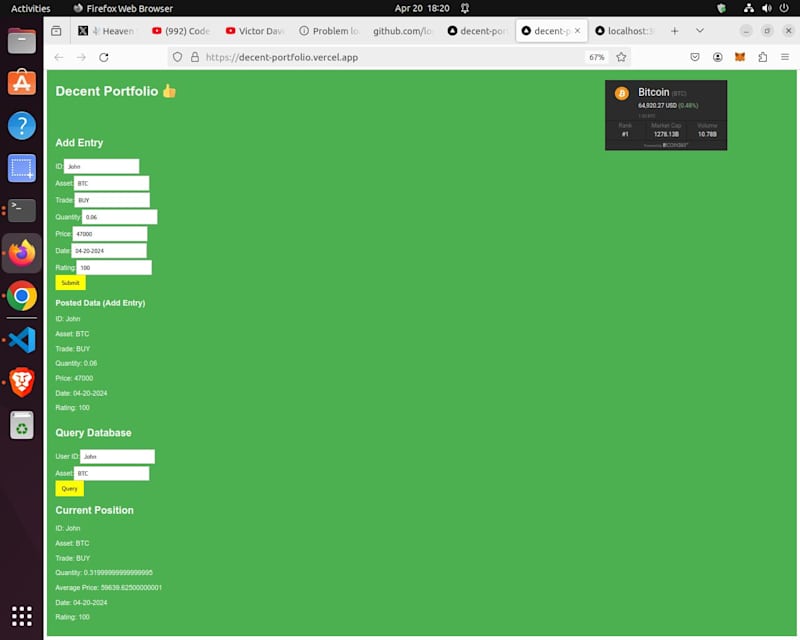Image resolution: width=800 pixels, height=640 pixels.
Task: Reset the 67% zoom level indicator
Action: (596, 57)
